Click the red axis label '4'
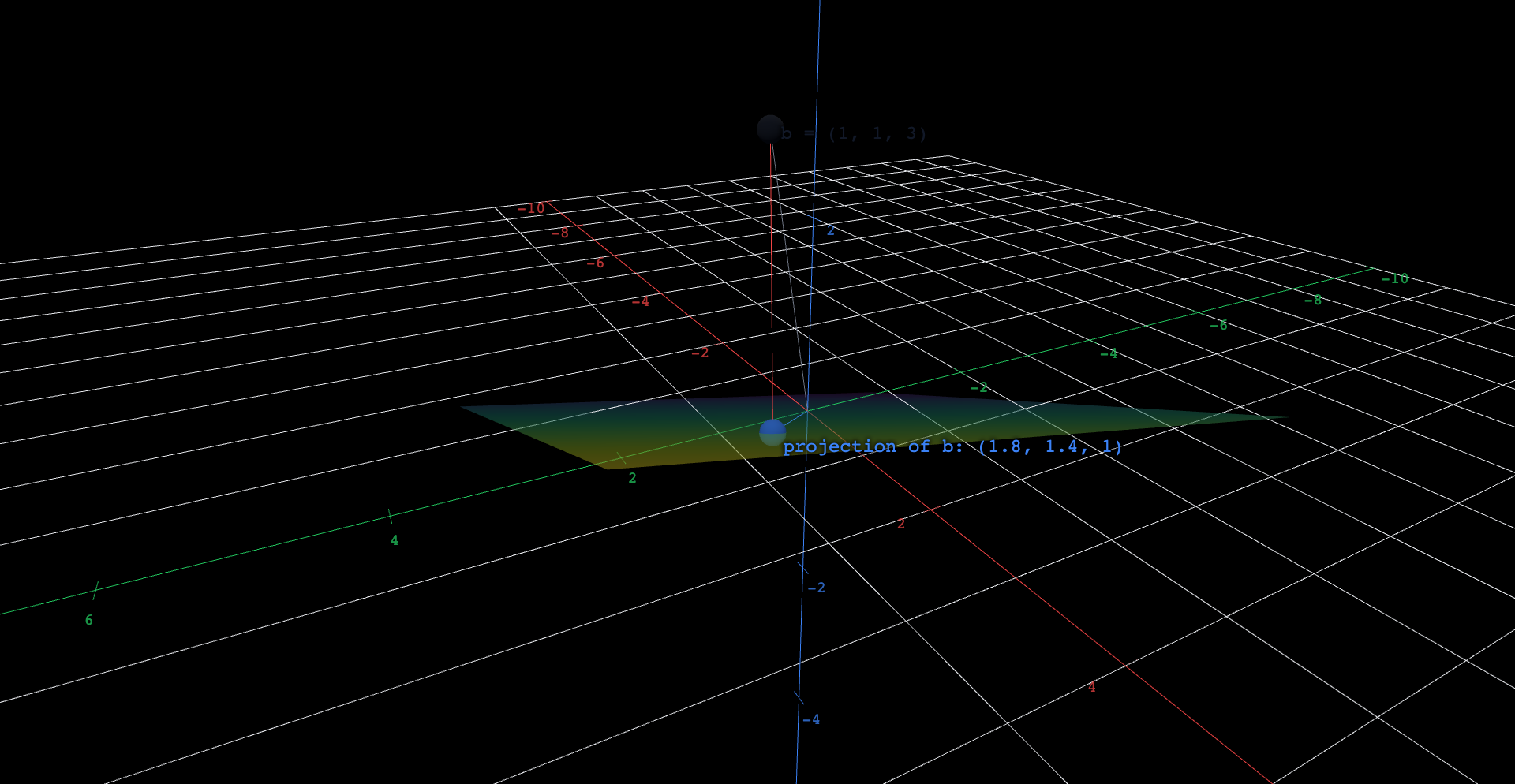 click(x=1092, y=687)
